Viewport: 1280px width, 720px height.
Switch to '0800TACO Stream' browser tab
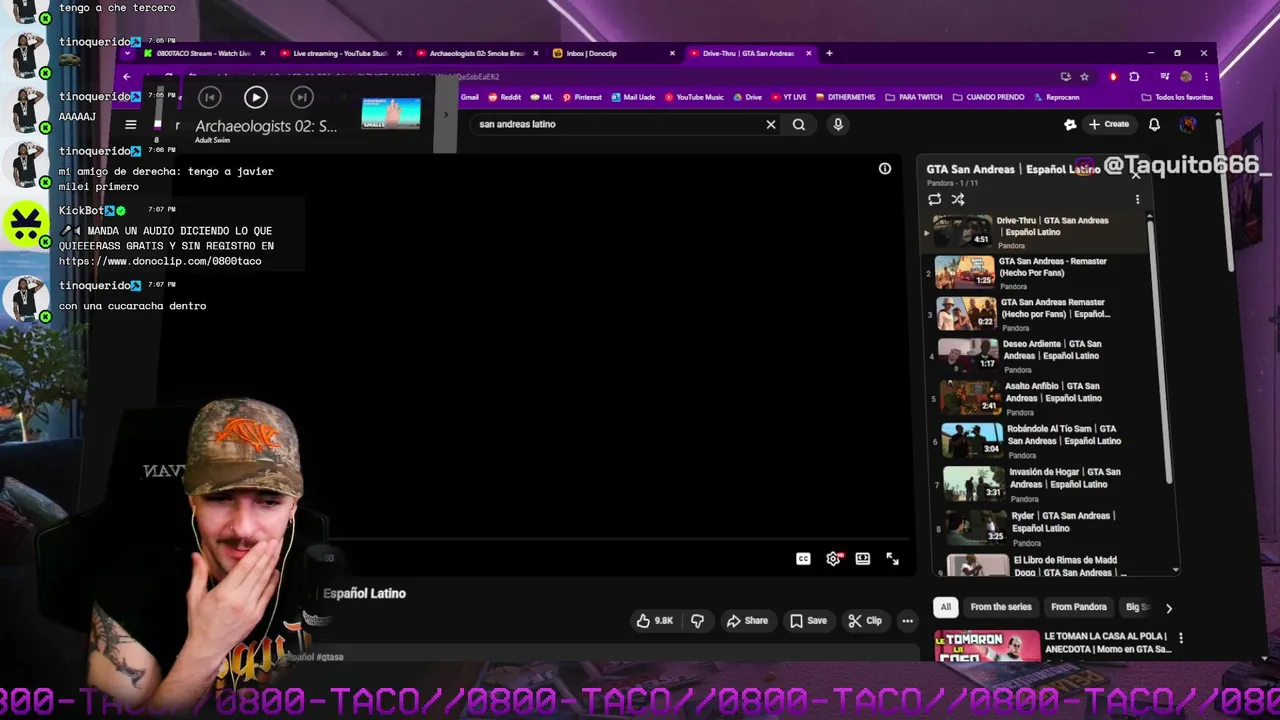click(x=204, y=53)
